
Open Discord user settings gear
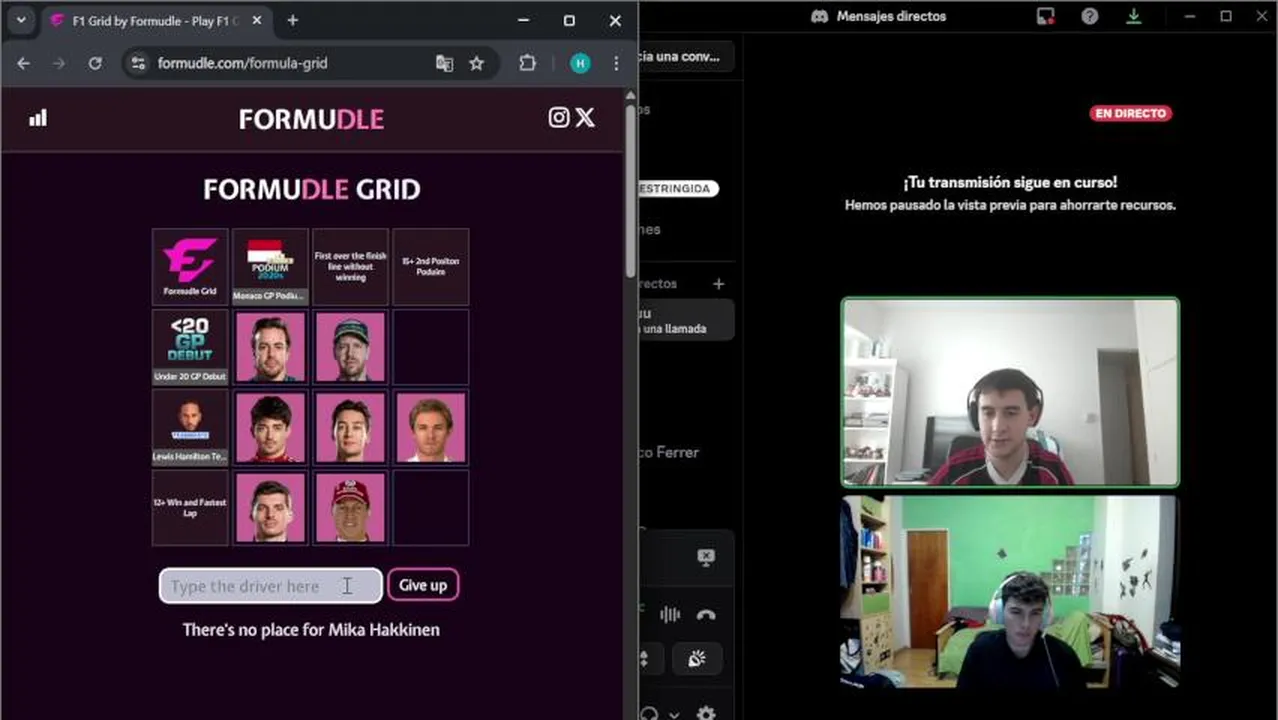tap(706, 714)
